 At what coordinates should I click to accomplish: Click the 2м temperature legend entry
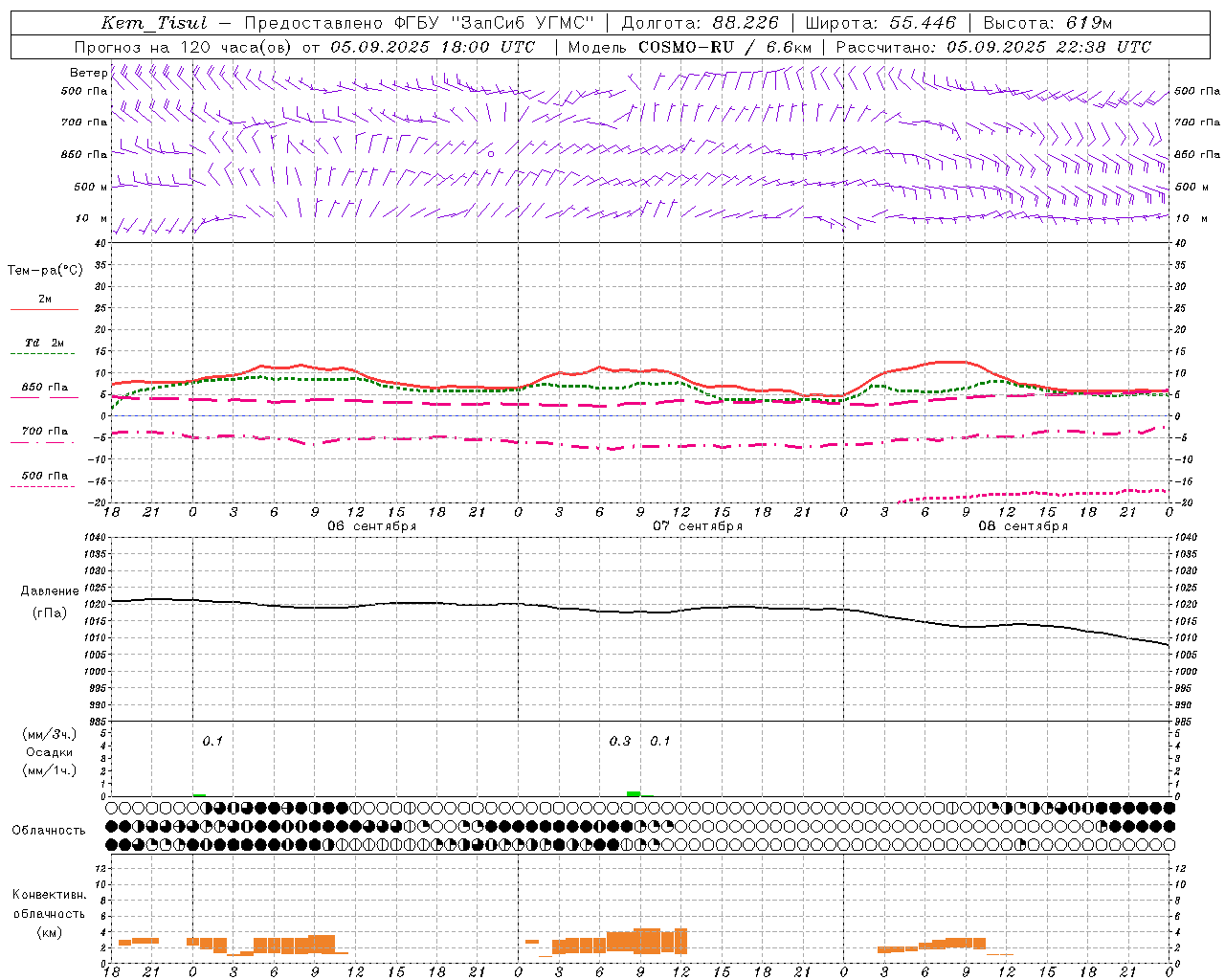coord(45,300)
